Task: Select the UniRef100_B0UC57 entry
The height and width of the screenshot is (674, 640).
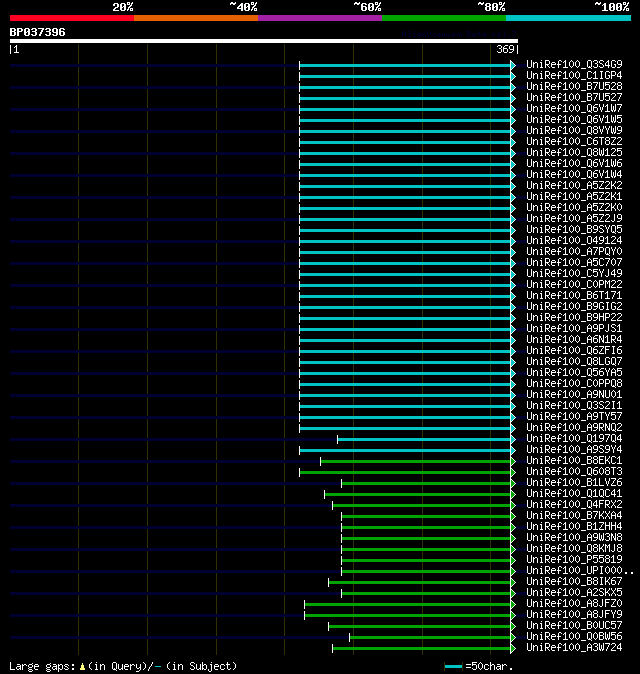Action: pos(574,625)
